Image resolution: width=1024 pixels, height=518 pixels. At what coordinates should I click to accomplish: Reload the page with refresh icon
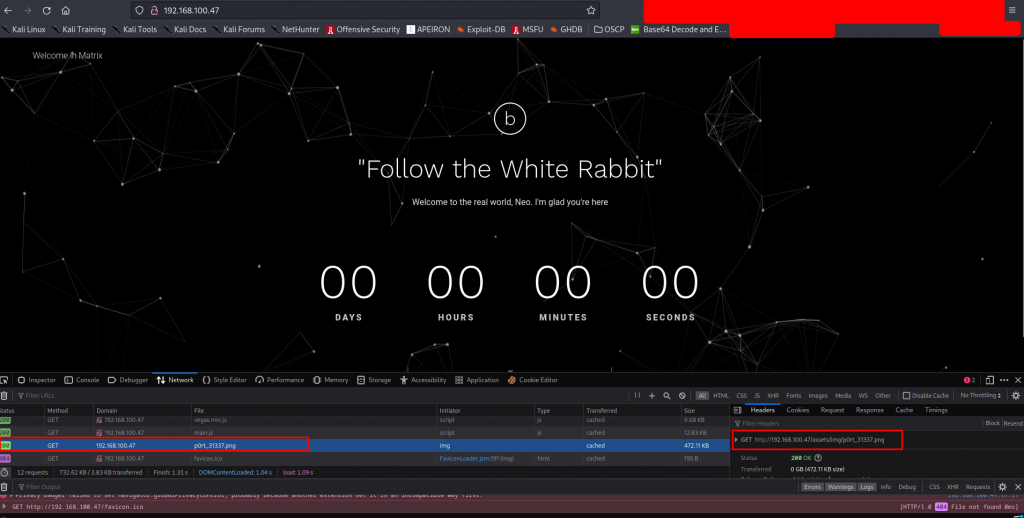[x=46, y=10]
